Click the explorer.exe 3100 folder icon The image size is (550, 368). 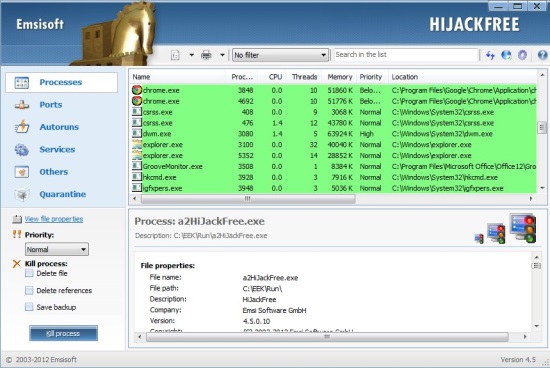[136, 145]
